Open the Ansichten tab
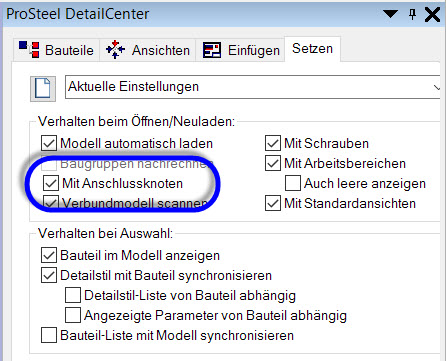446x361 pixels. [148, 50]
